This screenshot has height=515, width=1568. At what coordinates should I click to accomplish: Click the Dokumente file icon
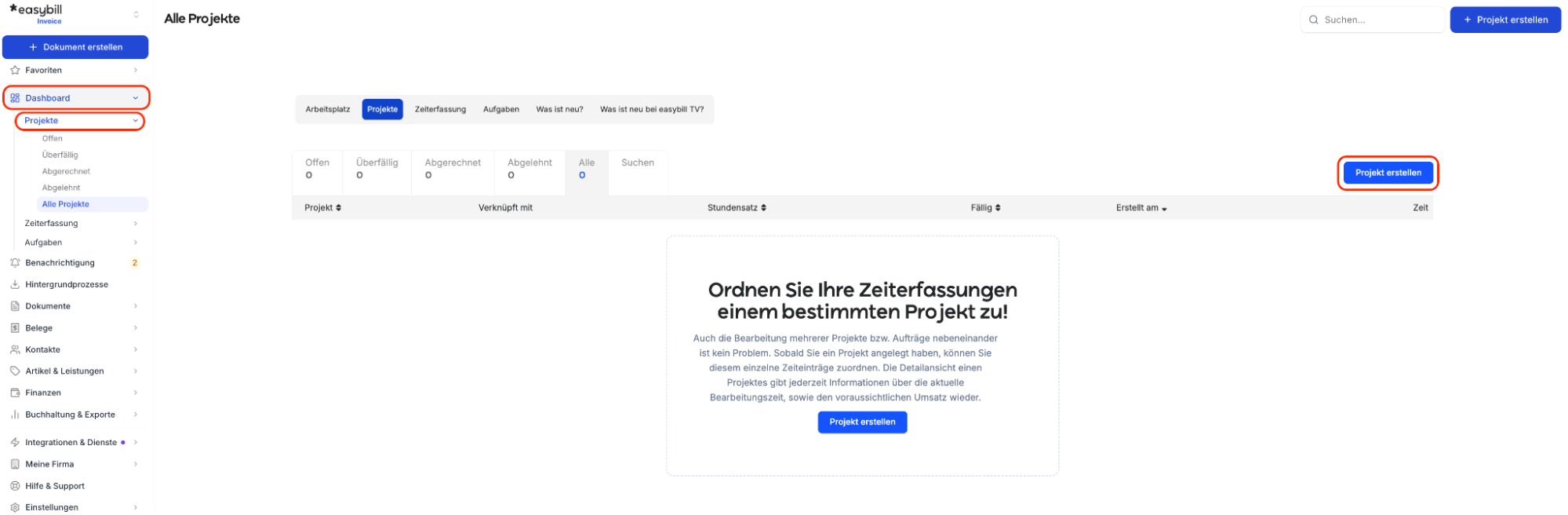(x=15, y=306)
